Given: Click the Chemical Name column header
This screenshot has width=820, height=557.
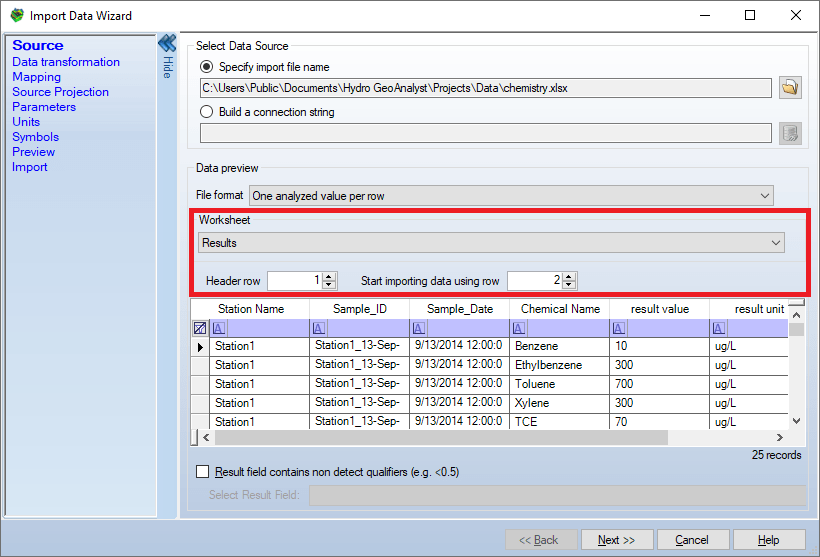Looking at the screenshot, I should click(560, 309).
